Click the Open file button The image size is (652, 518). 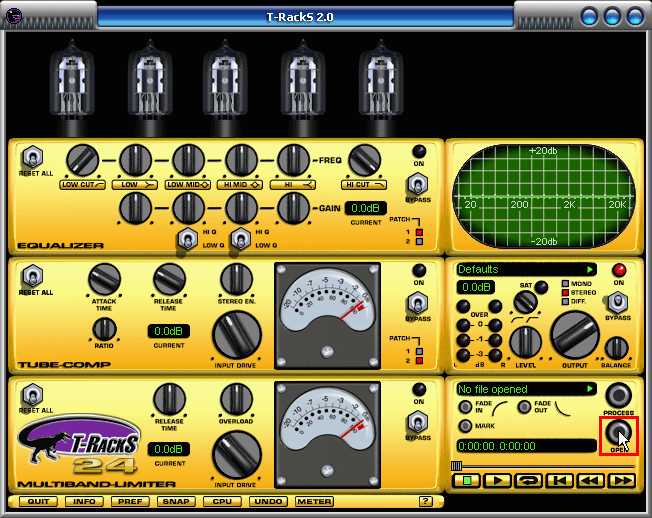pyautogui.click(x=618, y=432)
